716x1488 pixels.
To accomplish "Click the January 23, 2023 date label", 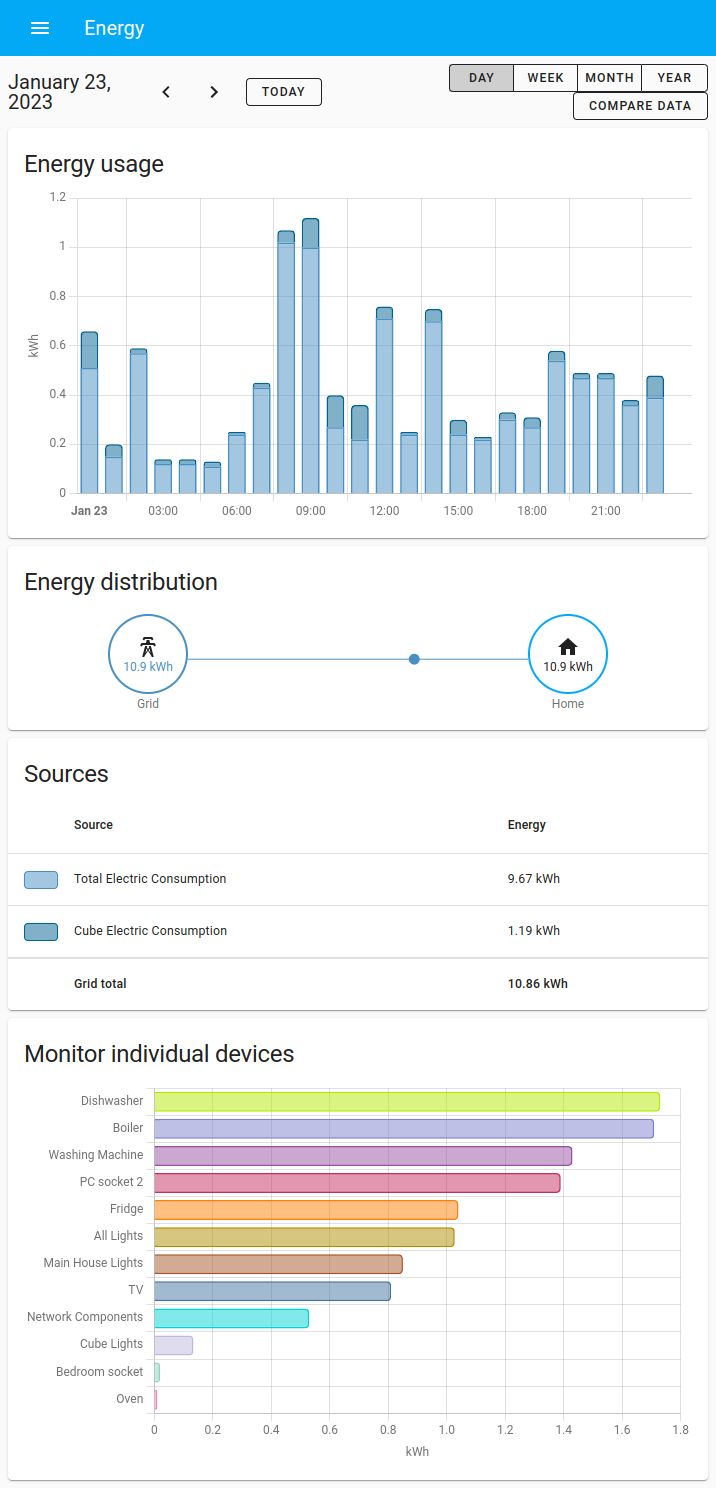I will [x=62, y=91].
